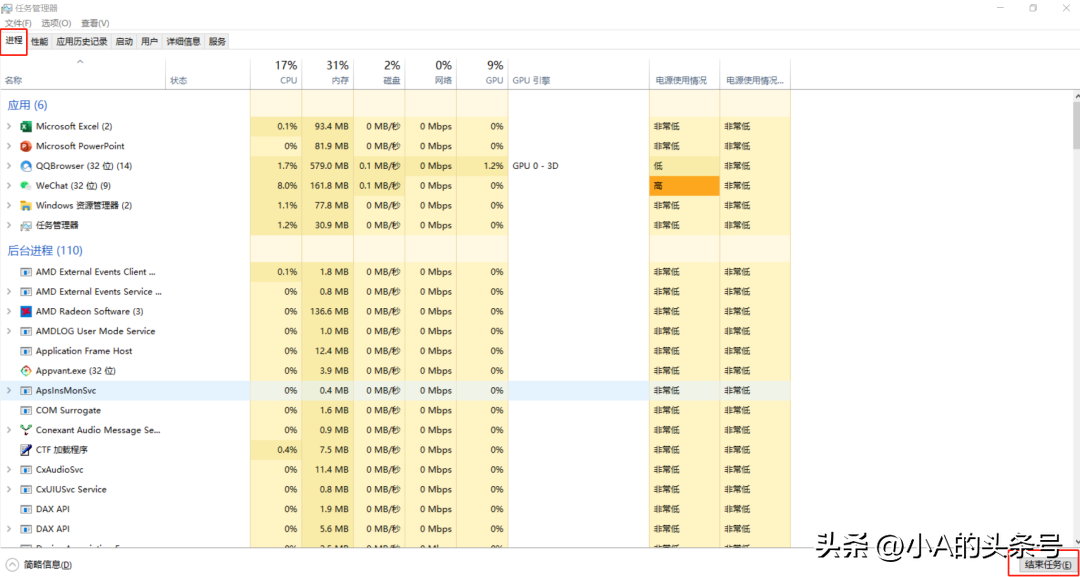Click the WeChat app icon
The image size is (1080, 577).
pyautogui.click(x=26, y=186)
